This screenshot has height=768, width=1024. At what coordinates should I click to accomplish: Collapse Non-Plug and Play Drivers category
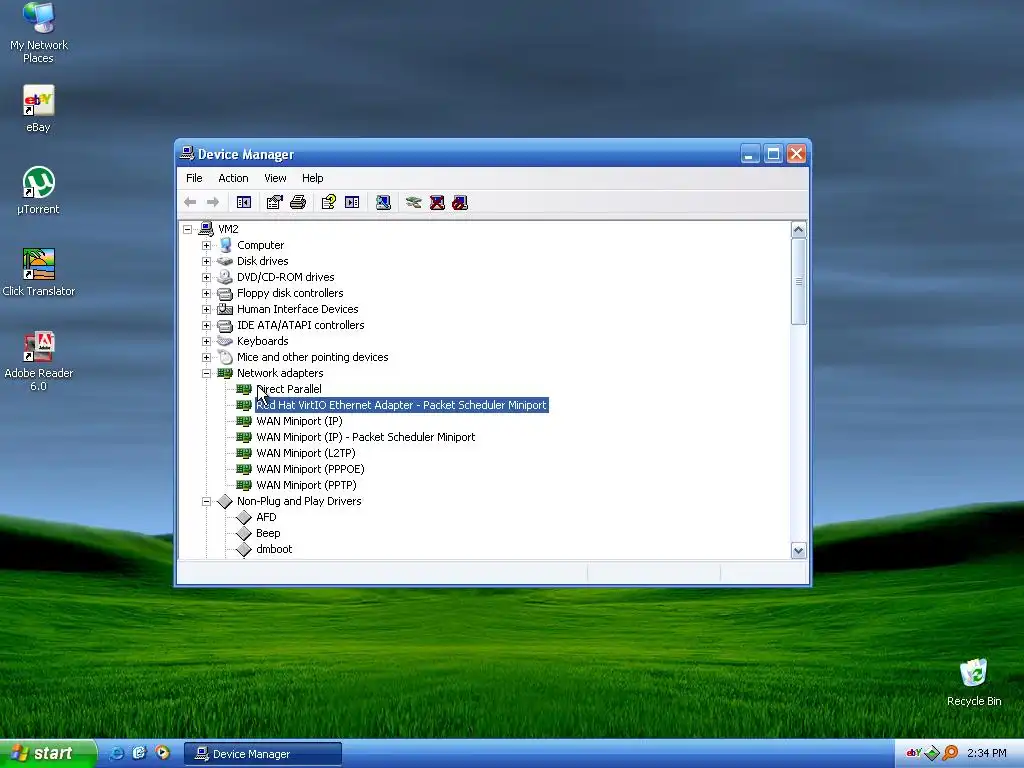coord(206,502)
